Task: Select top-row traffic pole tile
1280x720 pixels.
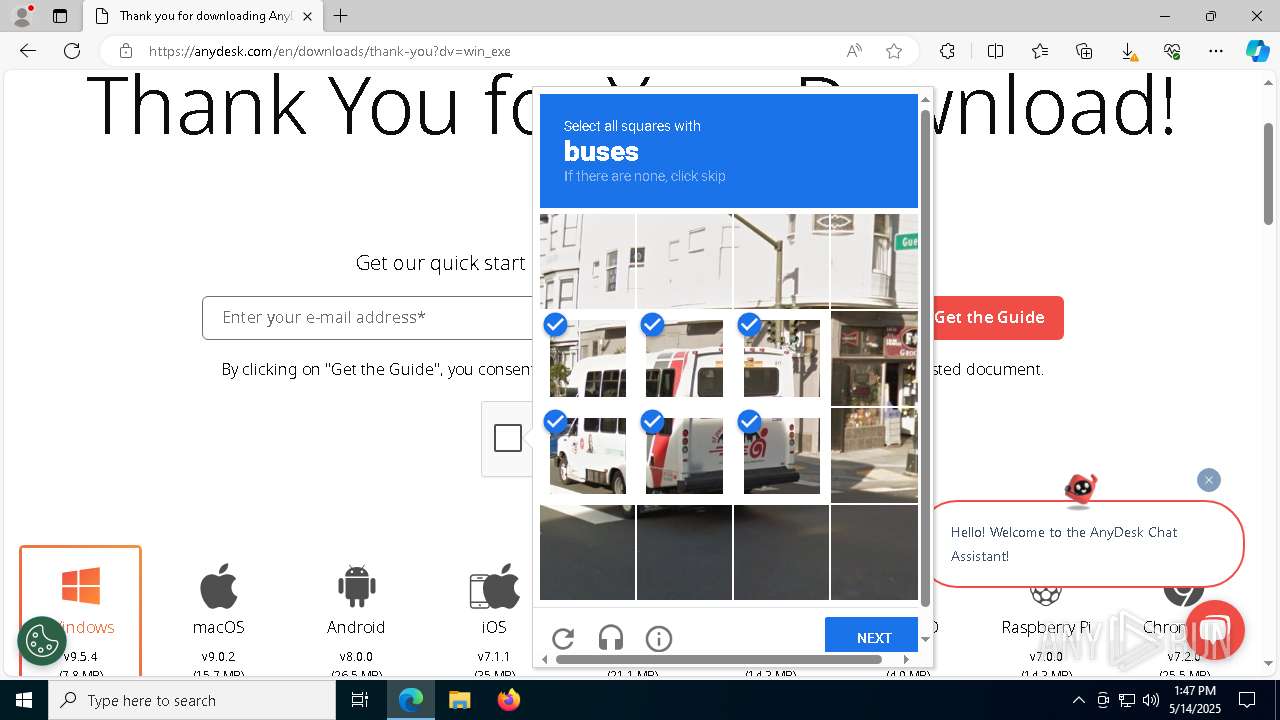Action: pos(781,261)
